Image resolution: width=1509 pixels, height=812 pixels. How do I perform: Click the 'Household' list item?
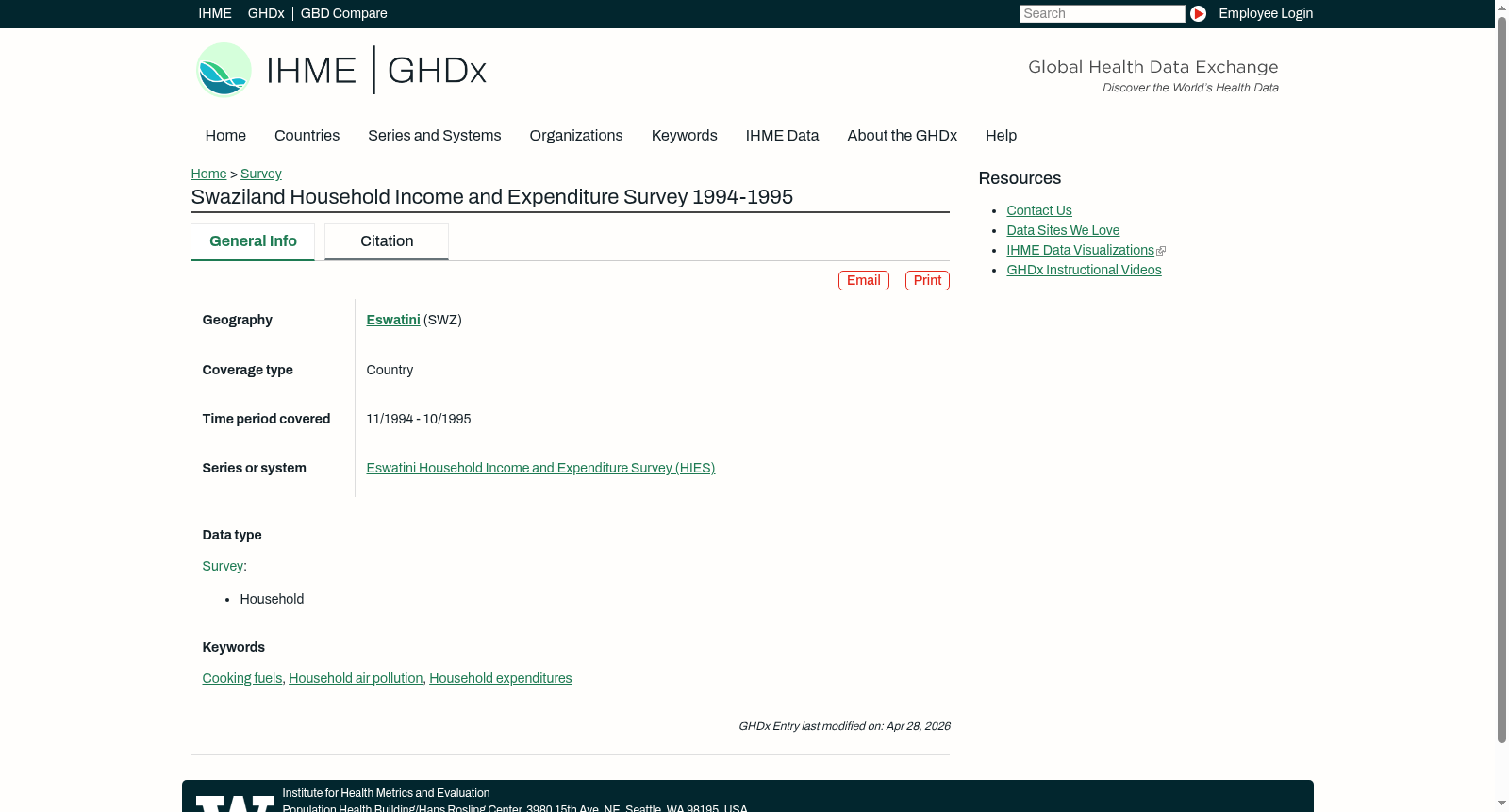pos(272,599)
